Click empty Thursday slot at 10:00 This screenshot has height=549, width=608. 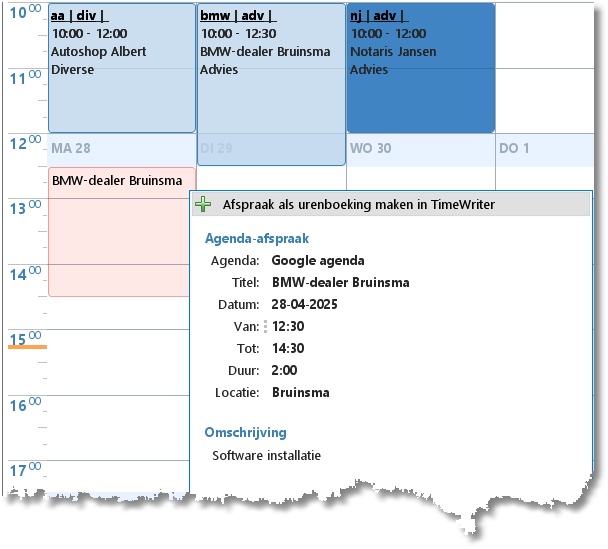[x=544, y=36]
